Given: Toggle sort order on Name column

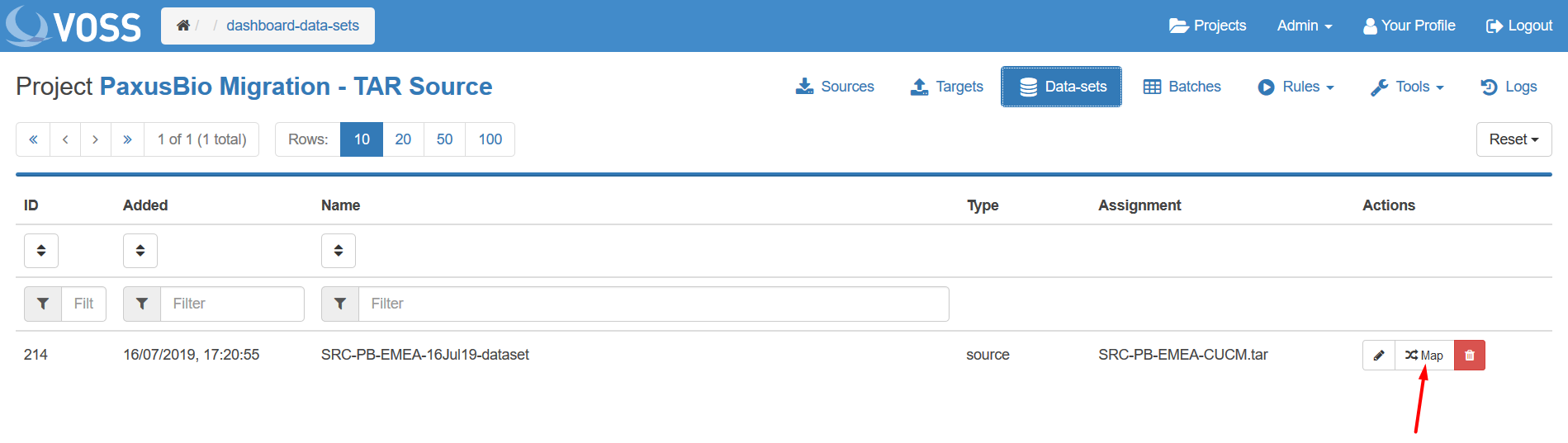Looking at the screenshot, I should coord(339,251).
